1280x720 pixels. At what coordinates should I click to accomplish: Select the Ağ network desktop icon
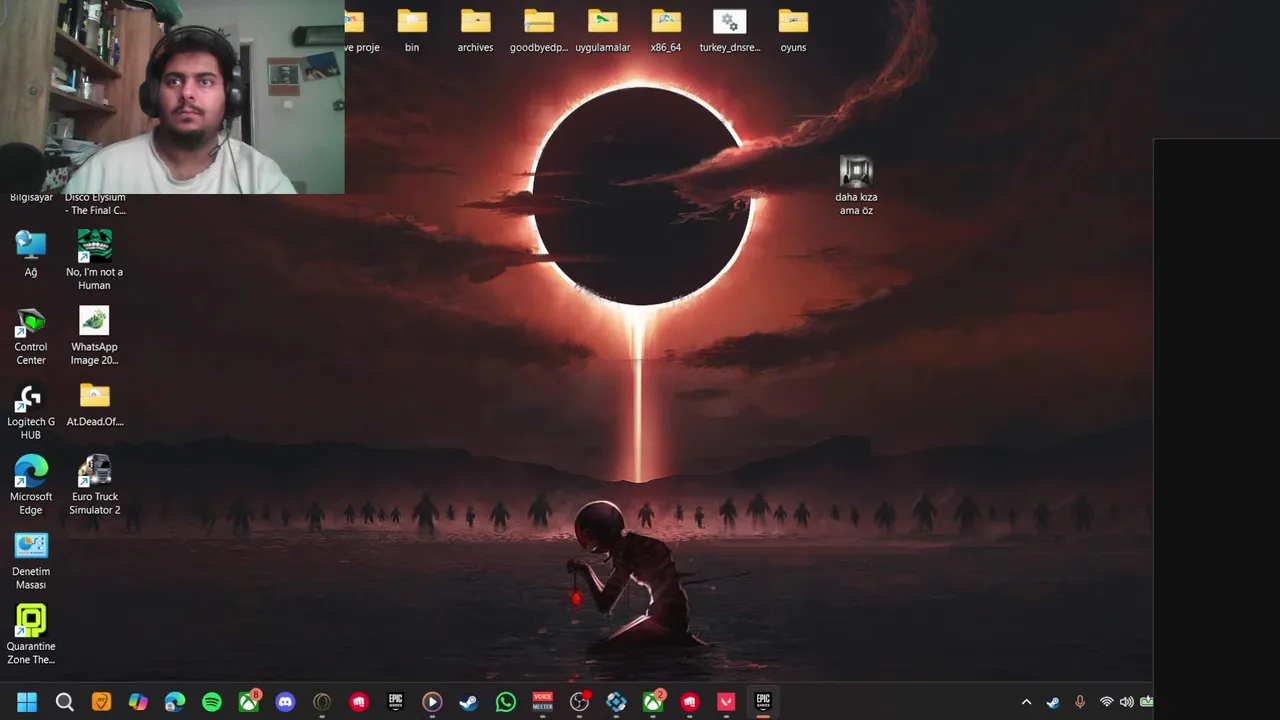[31, 254]
